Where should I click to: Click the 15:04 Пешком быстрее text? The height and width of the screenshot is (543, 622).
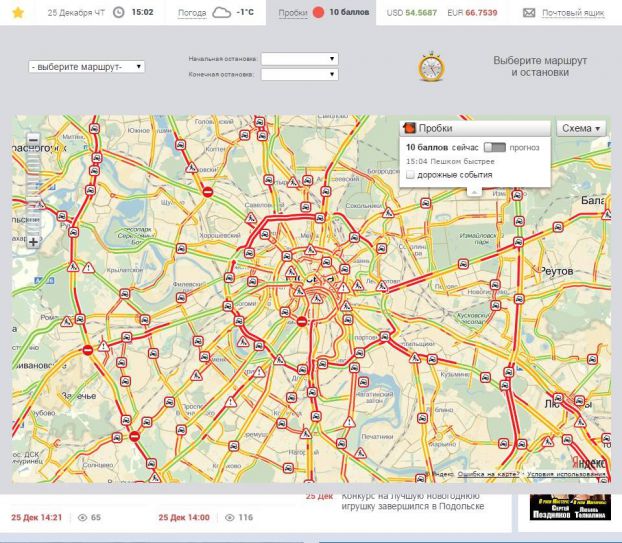point(450,161)
